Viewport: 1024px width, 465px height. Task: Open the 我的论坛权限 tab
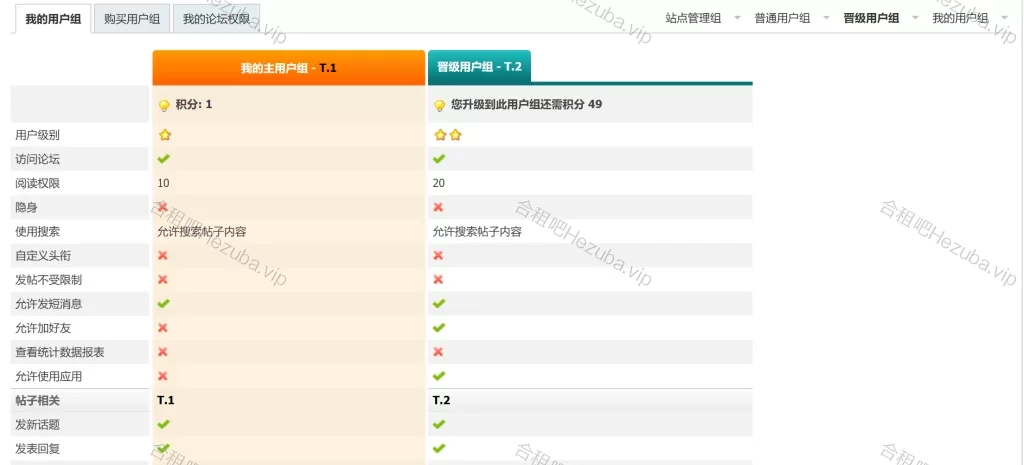point(216,18)
